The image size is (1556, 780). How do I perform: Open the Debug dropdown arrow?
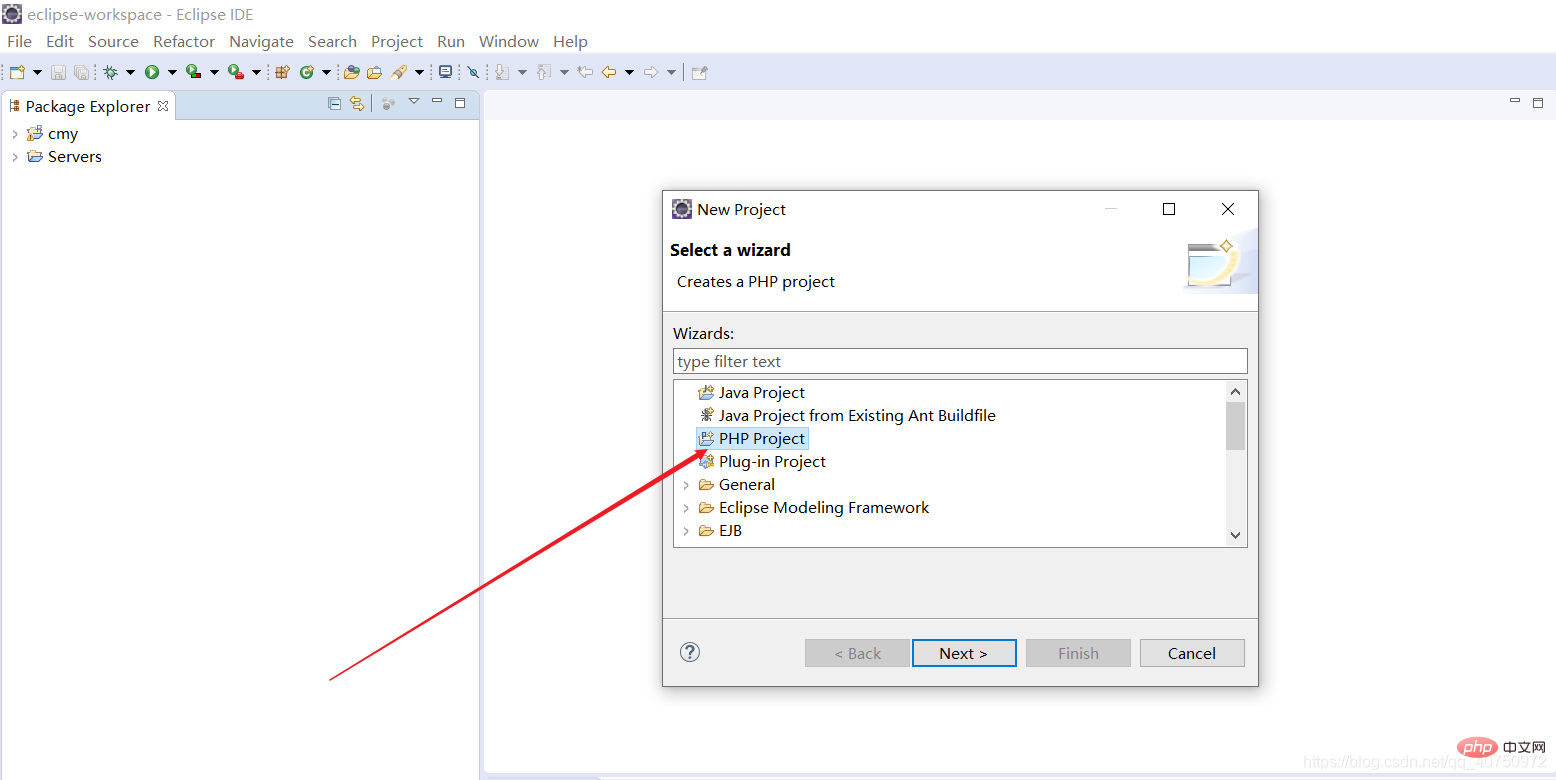[130, 72]
